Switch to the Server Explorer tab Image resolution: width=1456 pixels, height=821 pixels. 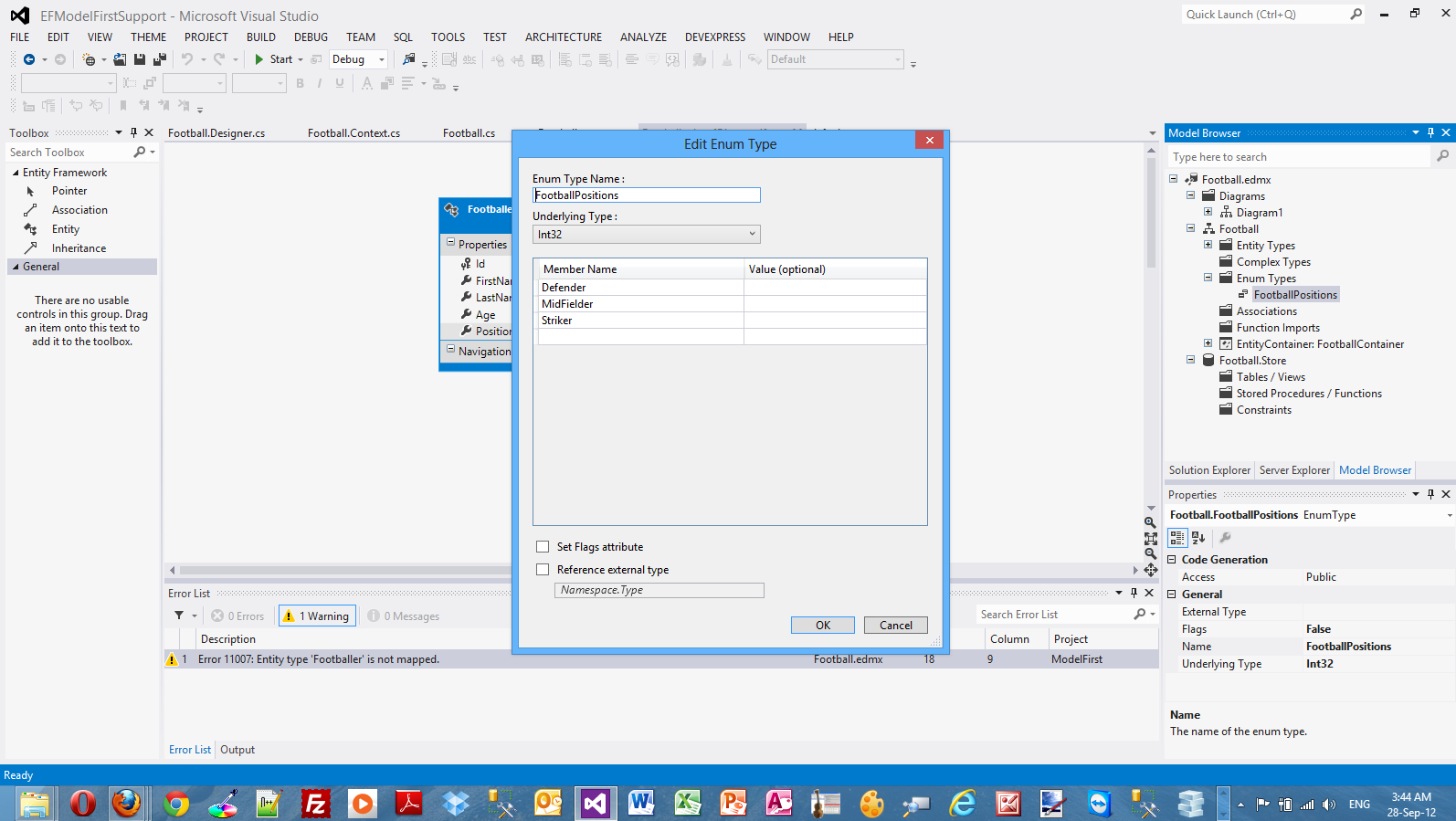click(1294, 470)
